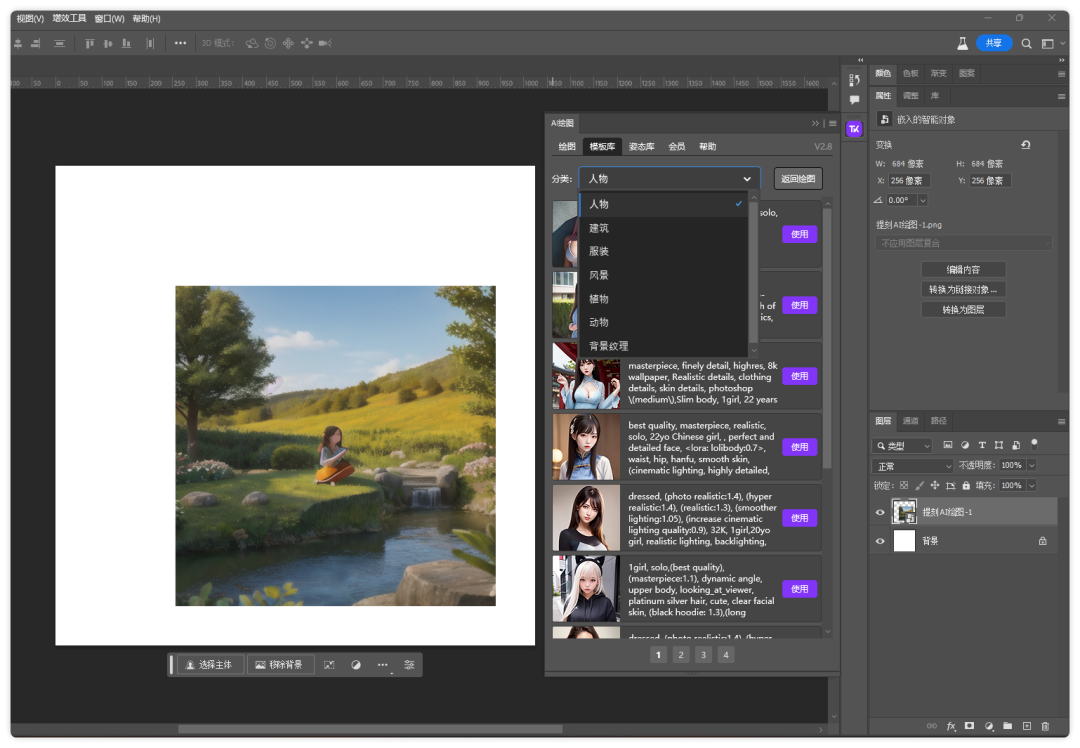Click the 返回绘图 button
The width and height of the screenshot is (1080, 748).
tap(798, 179)
